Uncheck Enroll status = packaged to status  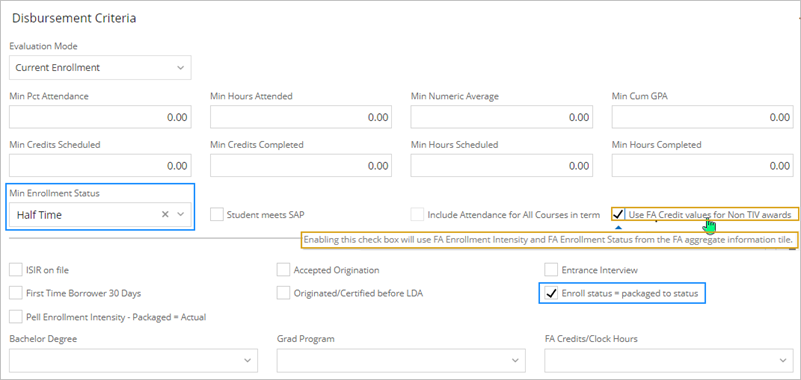(x=551, y=293)
